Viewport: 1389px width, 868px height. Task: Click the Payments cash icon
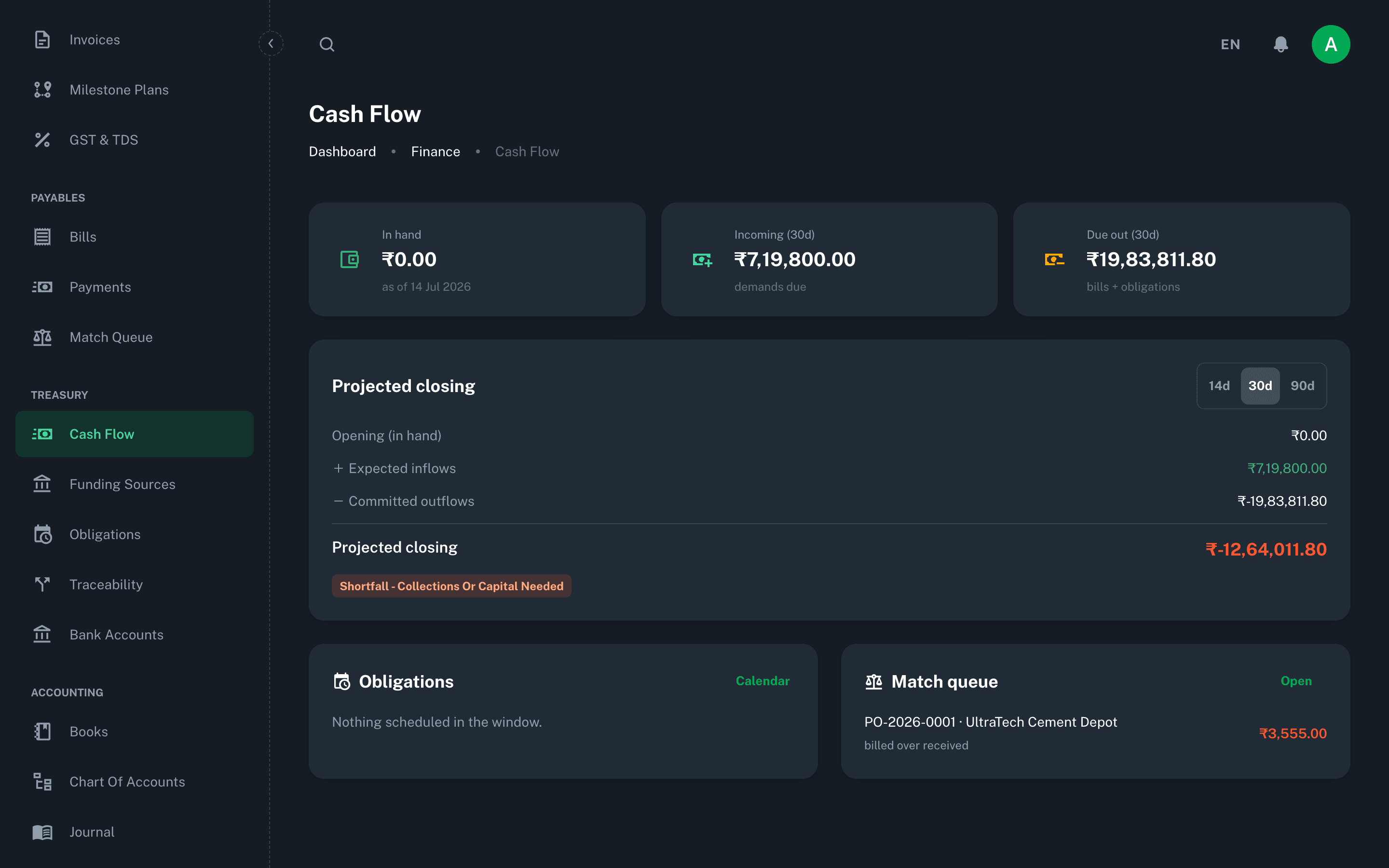click(x=42, y=286)
